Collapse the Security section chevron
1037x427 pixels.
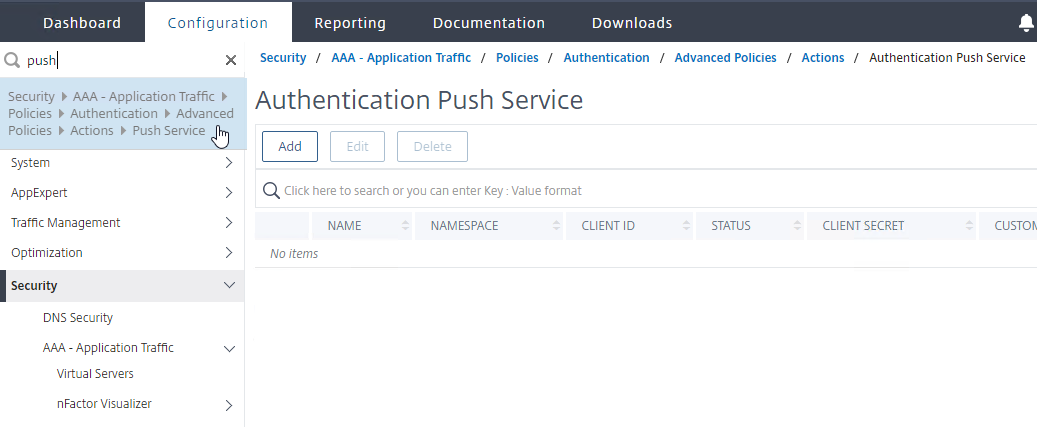[229, 286]
